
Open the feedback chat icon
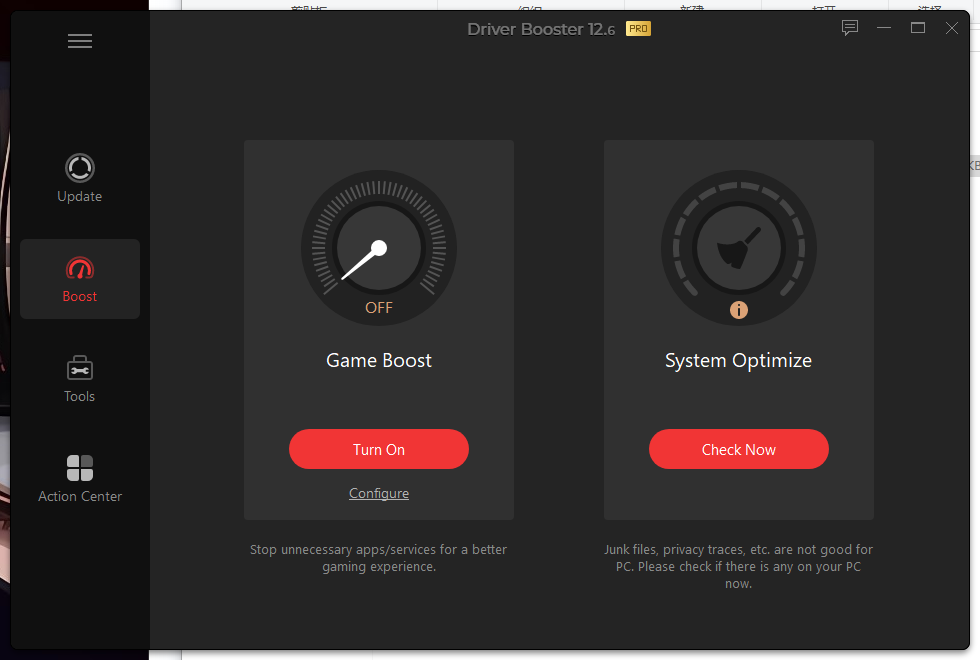tap(849, 28)
